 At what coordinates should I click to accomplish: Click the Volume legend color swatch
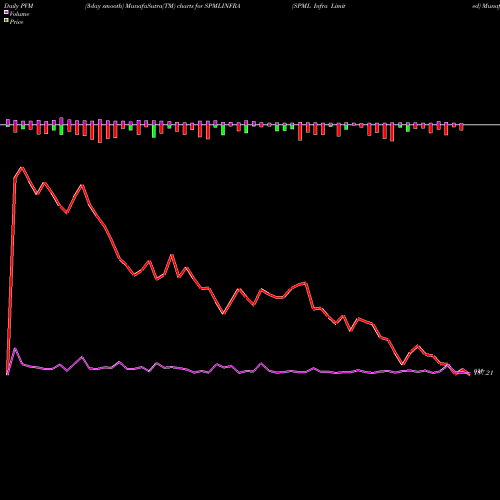click(x=6, y=13)
